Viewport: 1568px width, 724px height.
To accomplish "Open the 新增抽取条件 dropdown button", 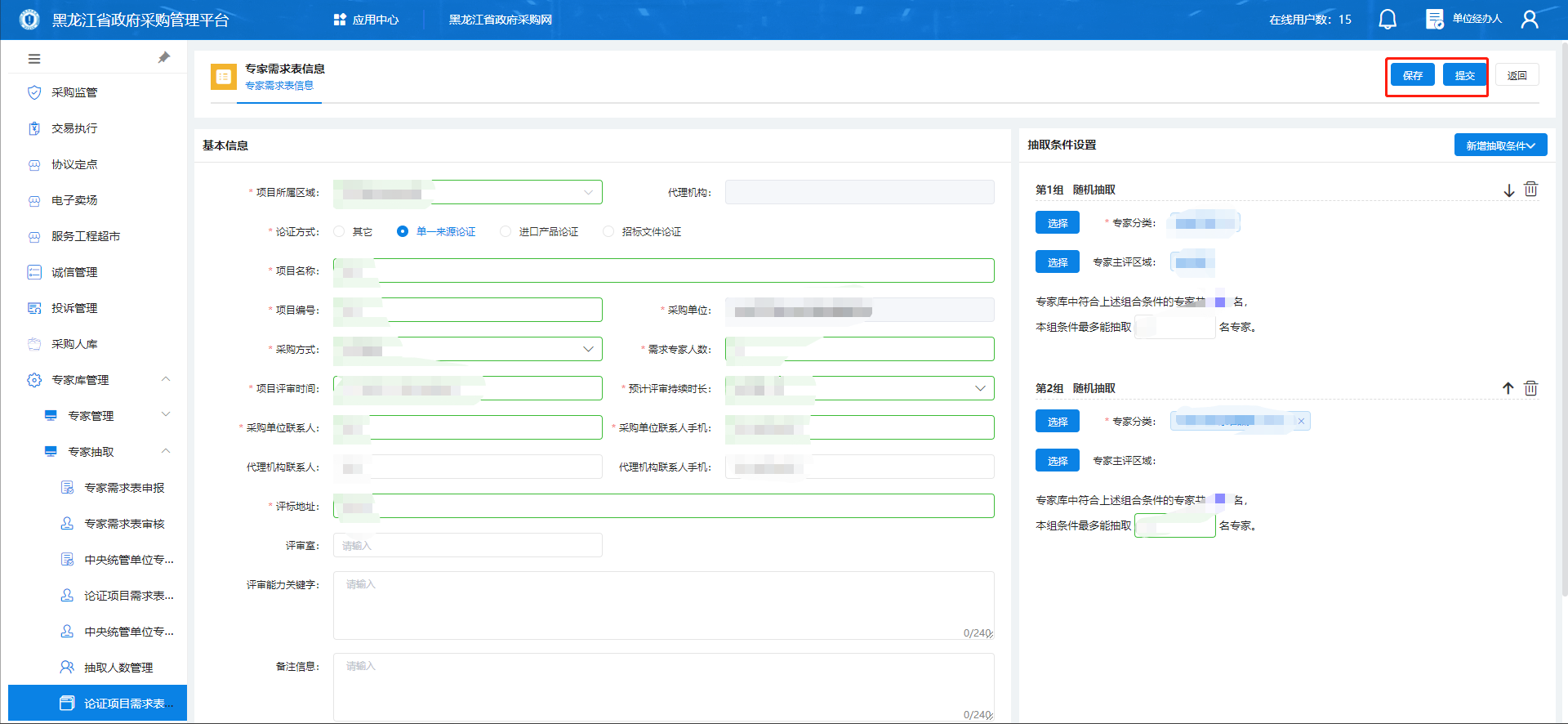I will tap(1500, 145).
